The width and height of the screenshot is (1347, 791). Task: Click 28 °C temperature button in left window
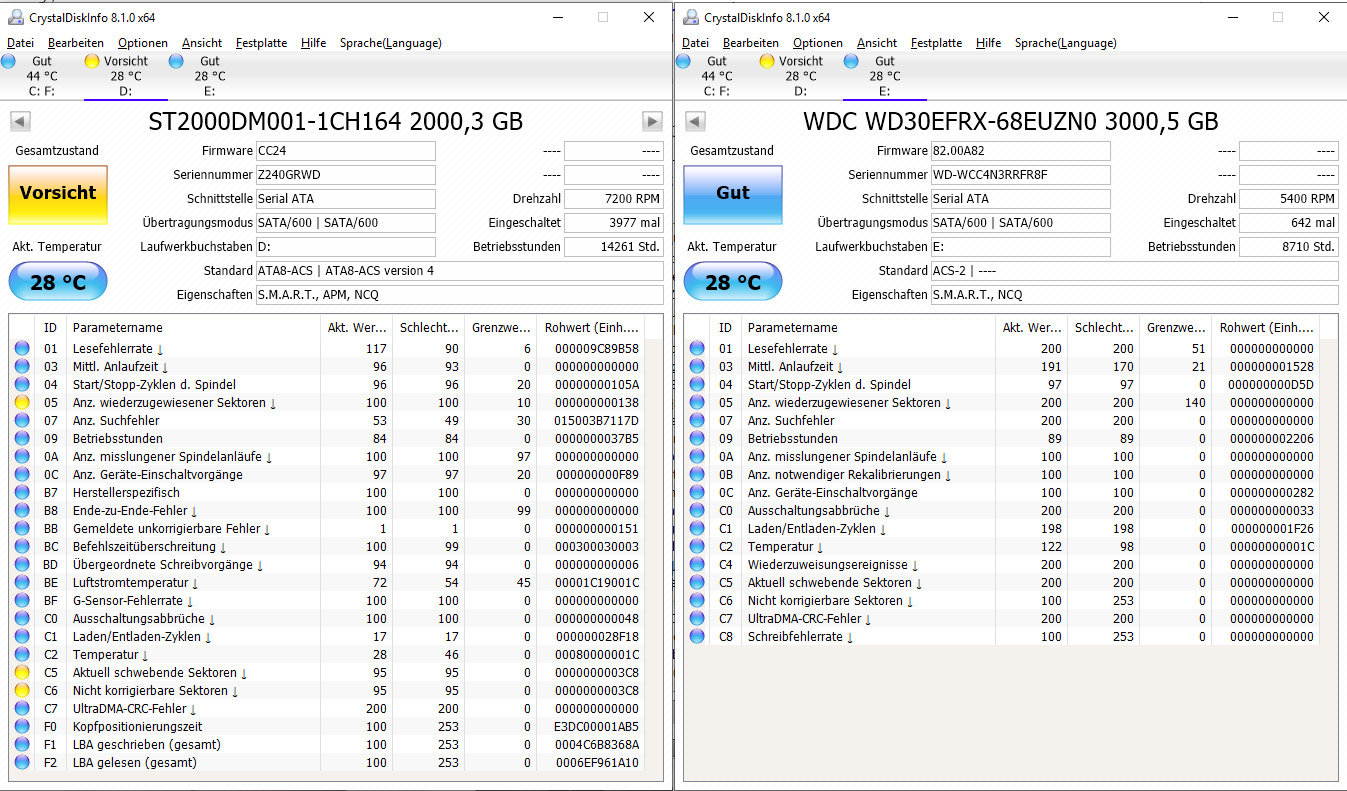pyautogui.click(x=58, y=282)
